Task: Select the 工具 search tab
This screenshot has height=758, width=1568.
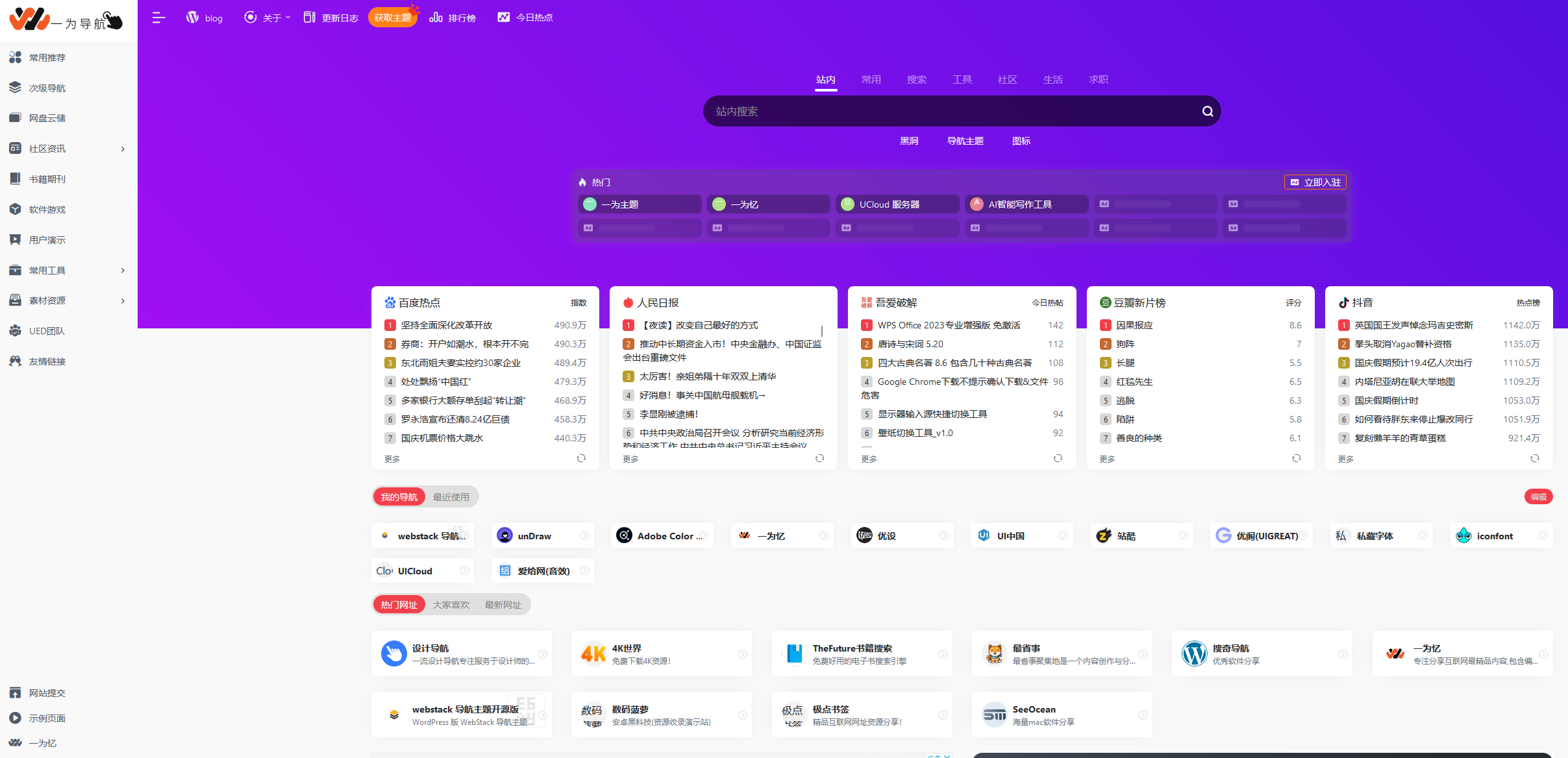Action: [x=962, y=80]
